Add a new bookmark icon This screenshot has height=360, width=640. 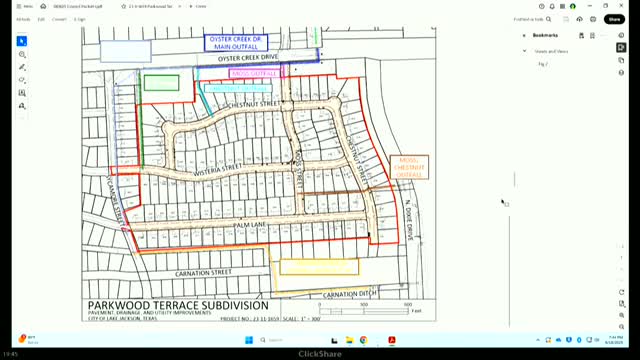(581, 36)
